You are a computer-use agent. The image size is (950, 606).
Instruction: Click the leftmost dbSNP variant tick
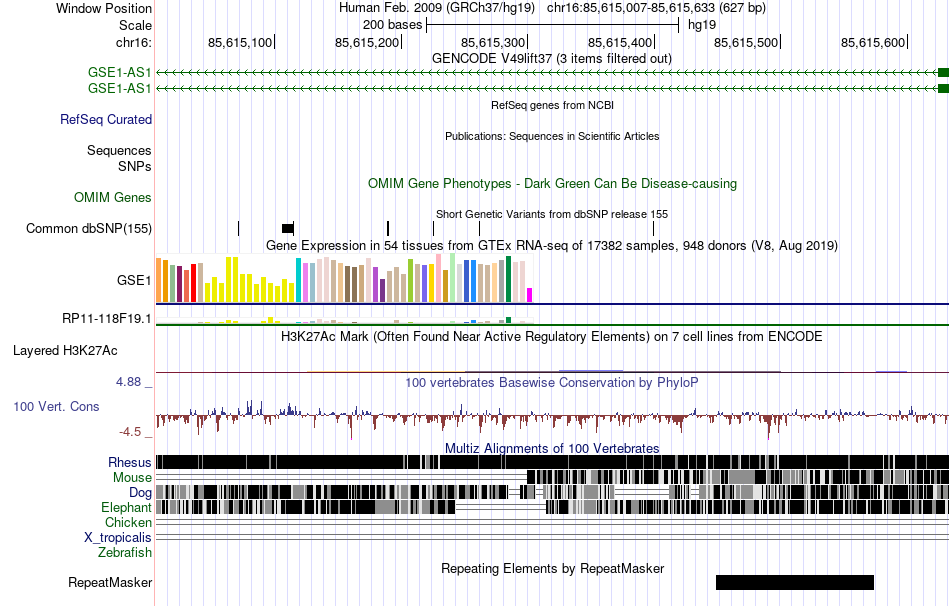(x=239, y=228)
